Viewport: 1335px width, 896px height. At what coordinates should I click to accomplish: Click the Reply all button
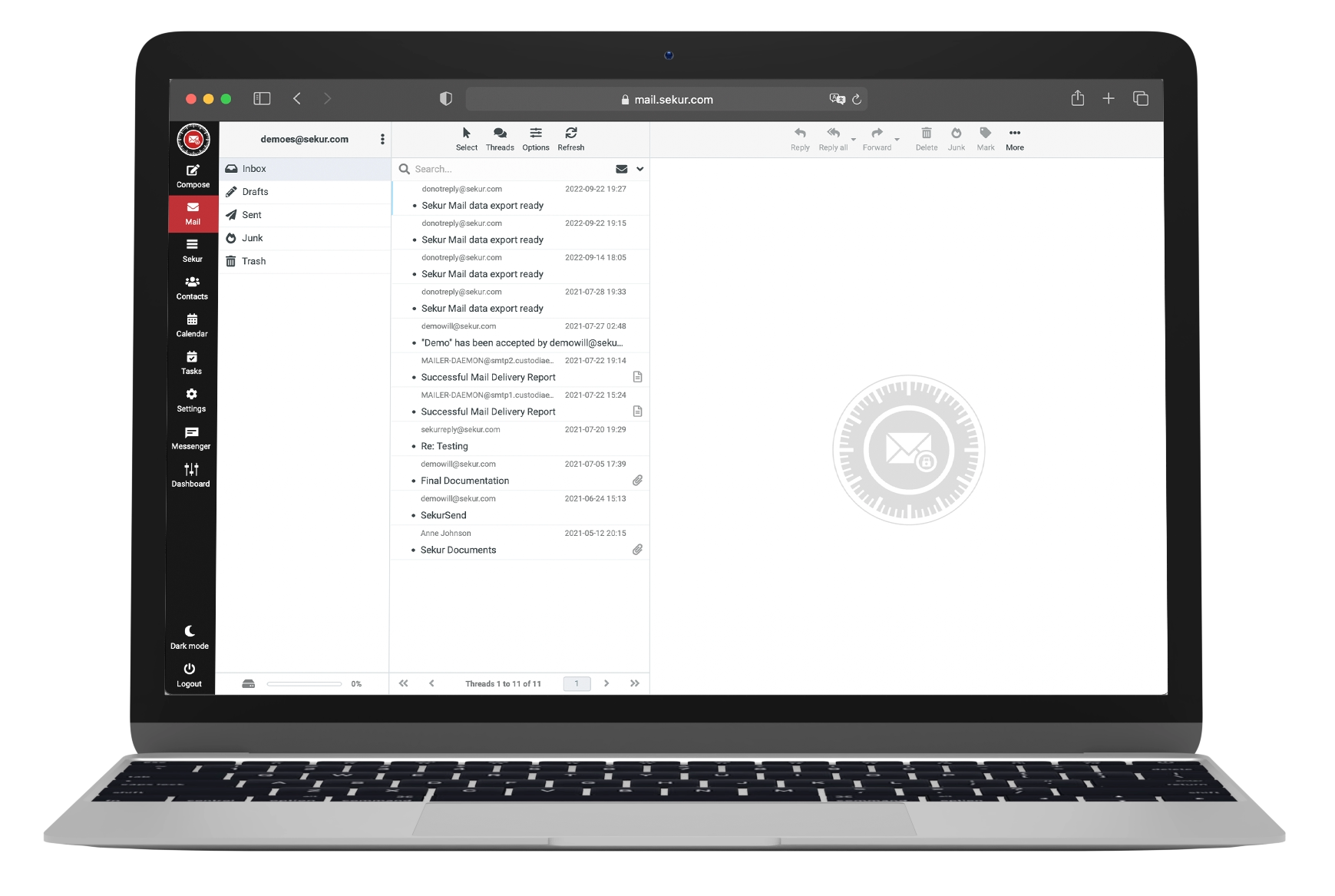tap(833, 139)
